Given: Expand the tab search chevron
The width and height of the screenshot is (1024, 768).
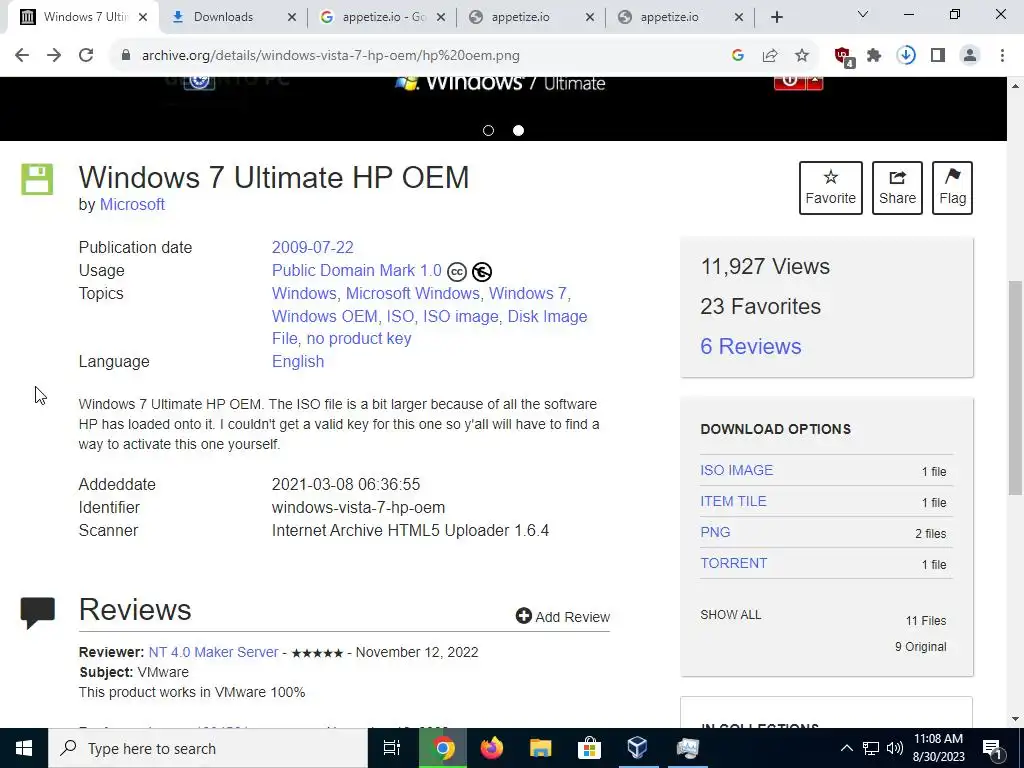Looking at the screenshot, I should click(863, 14).
